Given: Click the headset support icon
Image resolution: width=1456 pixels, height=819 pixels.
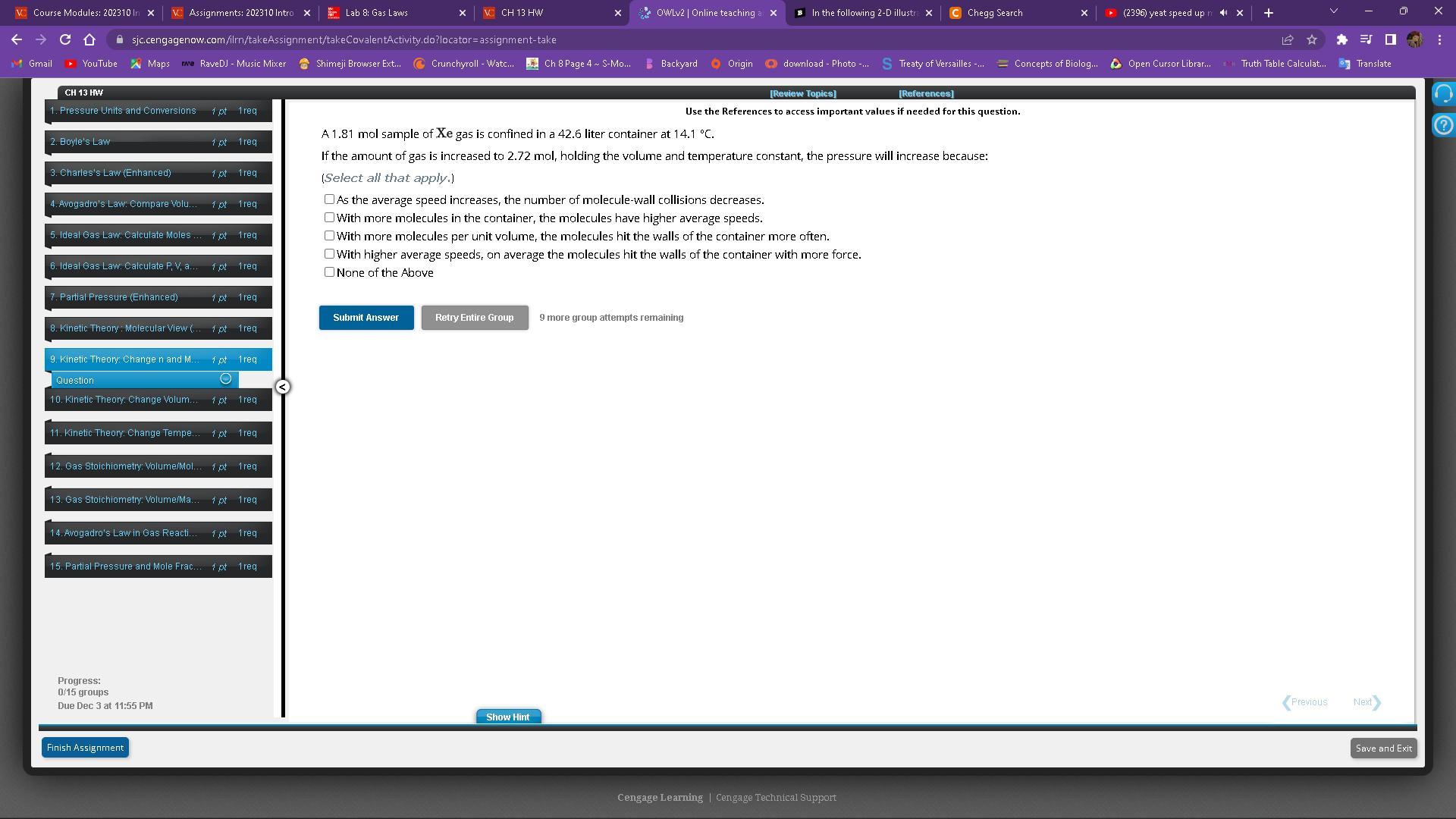Looking at the screenshot, I should [1443, 94].
